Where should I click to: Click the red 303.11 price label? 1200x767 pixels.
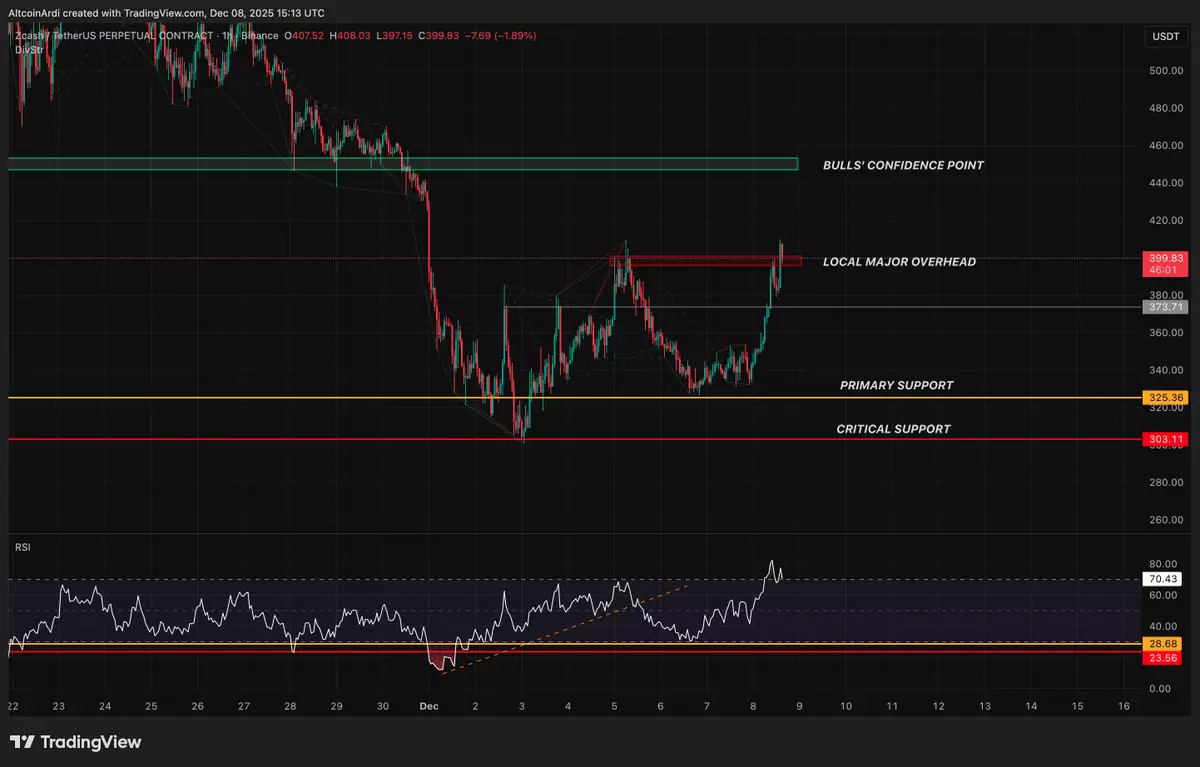(x=1163, y=439)
